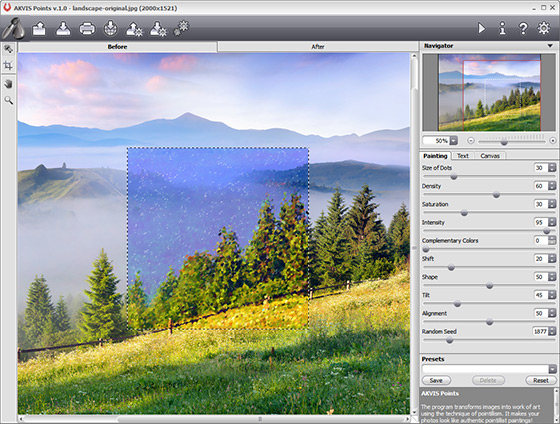Select the quick preview window tool

coord(8,49)
